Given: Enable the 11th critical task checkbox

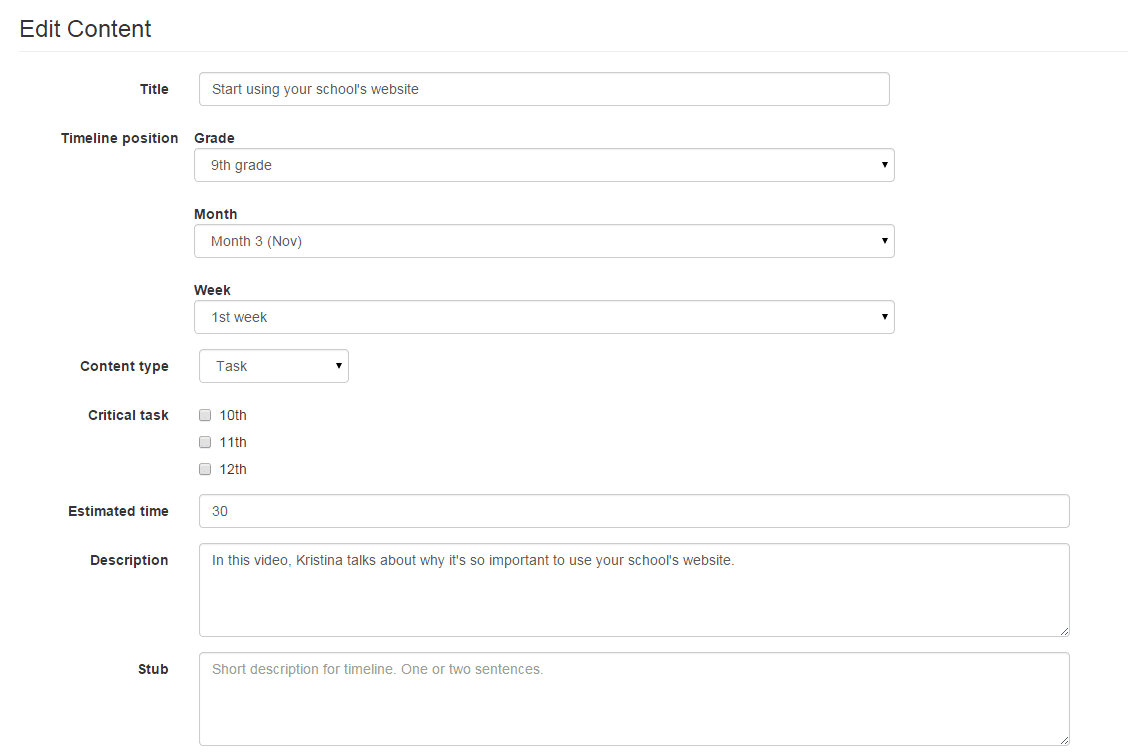Looking at the screenshot, I should point(205,442).
